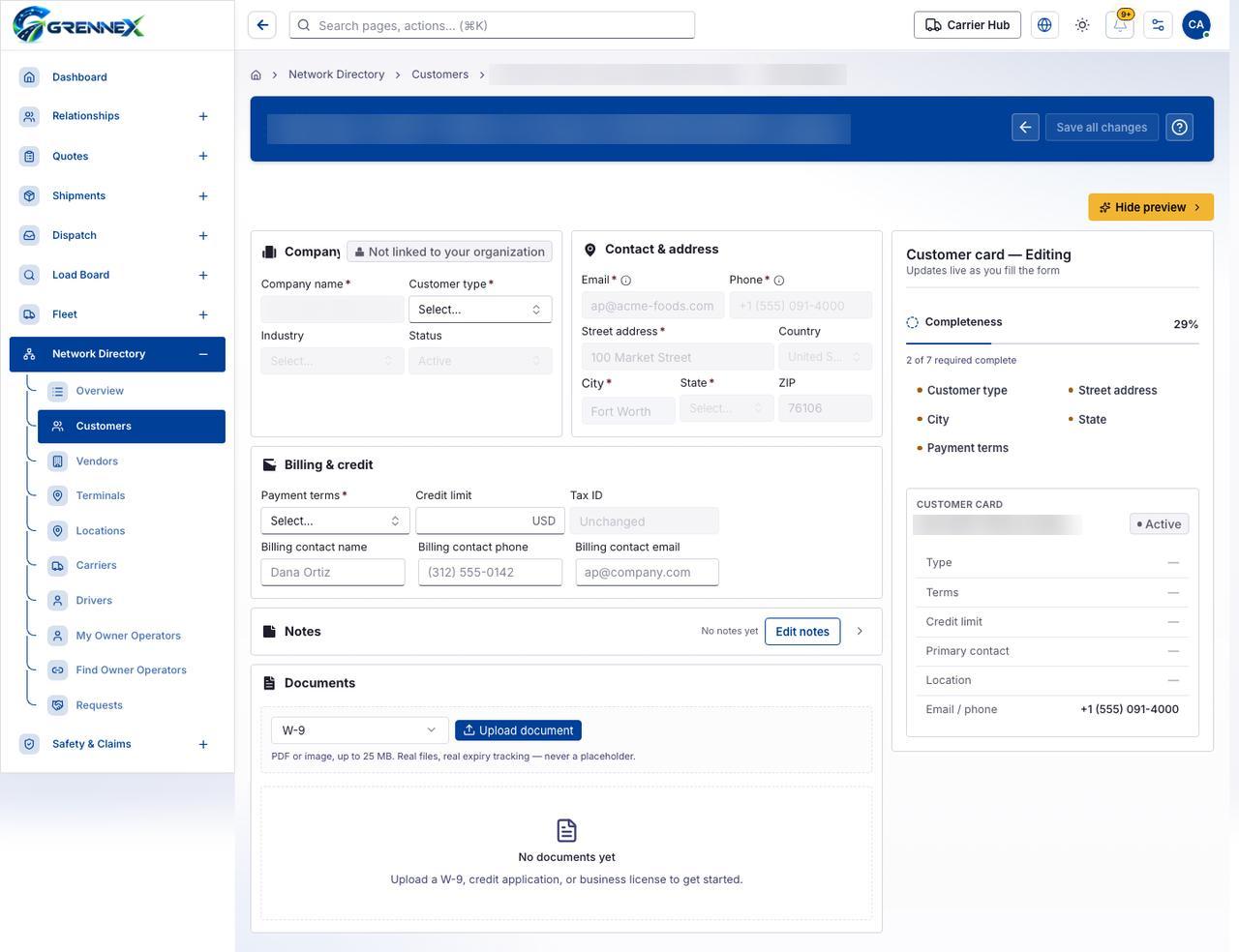Click the Customers breadcrumb link
Screen dimensions: 1239x952
click(439, 74)
